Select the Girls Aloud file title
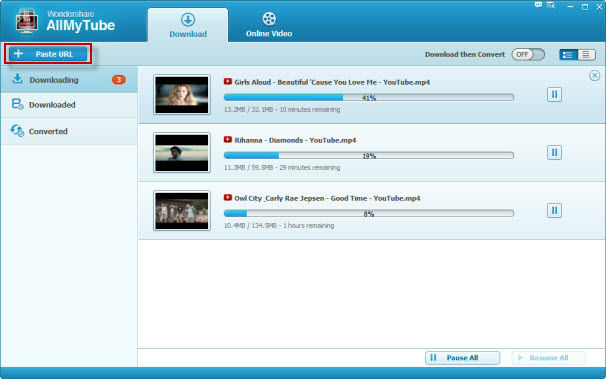Image resolution: width=606 pixels, height=379 pixels. point(332,82)
